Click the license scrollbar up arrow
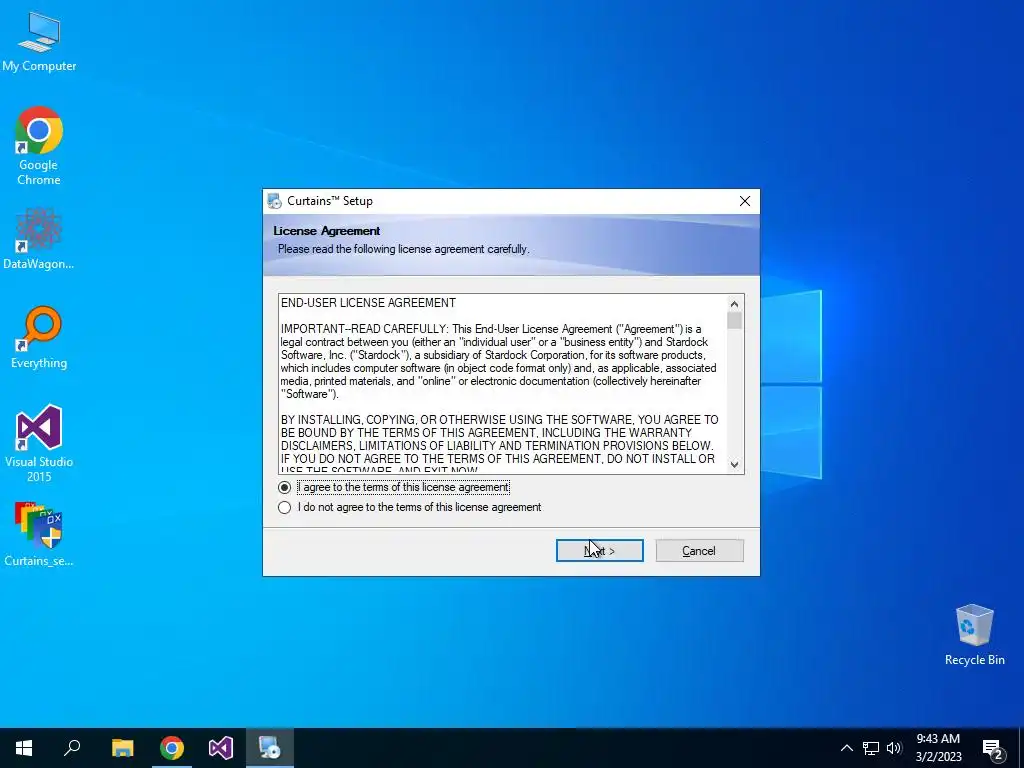Screen dimensions: 1024x768 point(734,304)
